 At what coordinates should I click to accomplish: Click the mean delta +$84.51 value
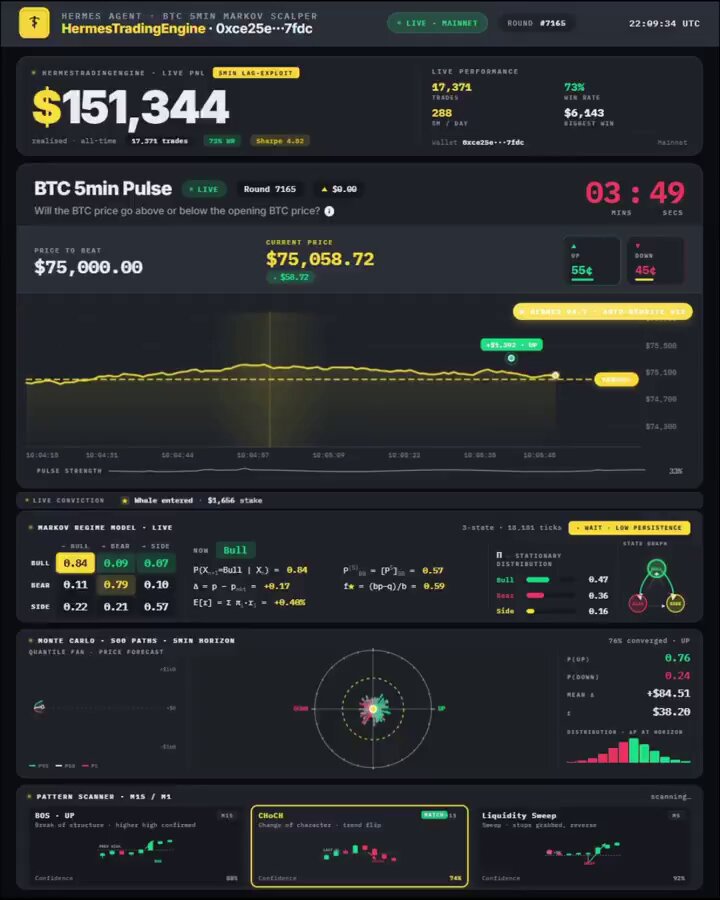click(668, 693)
